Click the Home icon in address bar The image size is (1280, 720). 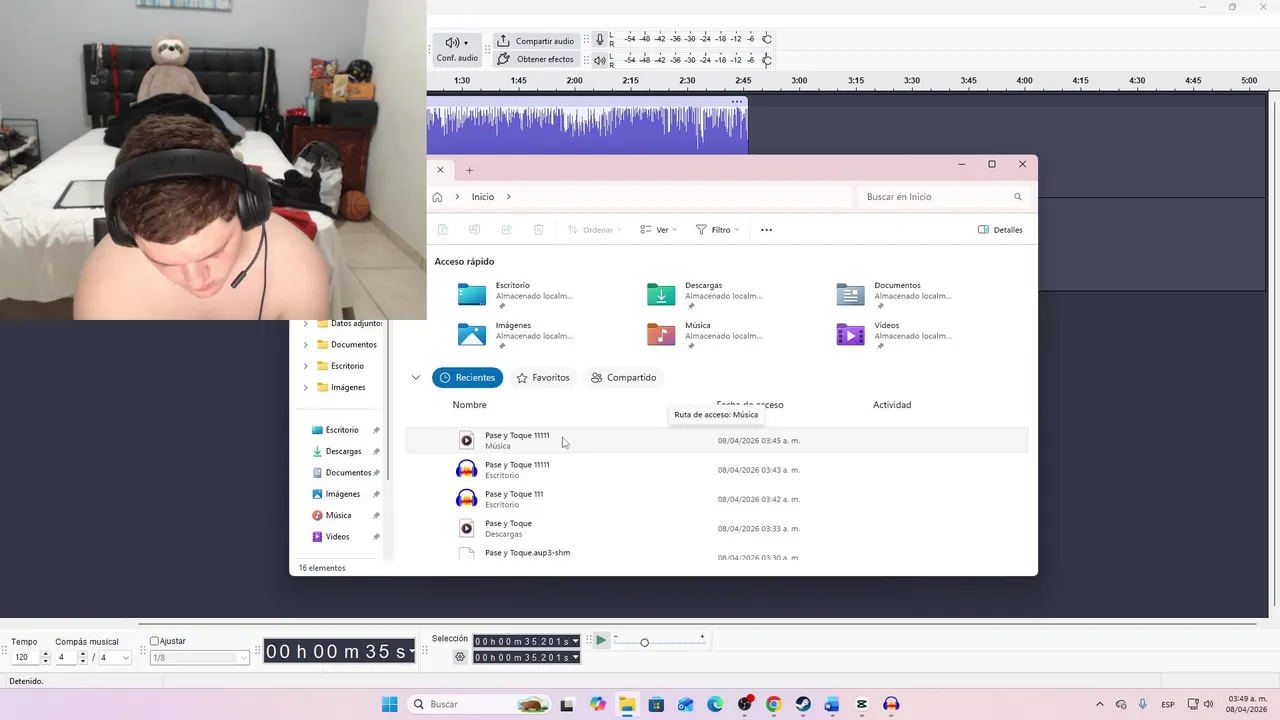tap(437, 197)
